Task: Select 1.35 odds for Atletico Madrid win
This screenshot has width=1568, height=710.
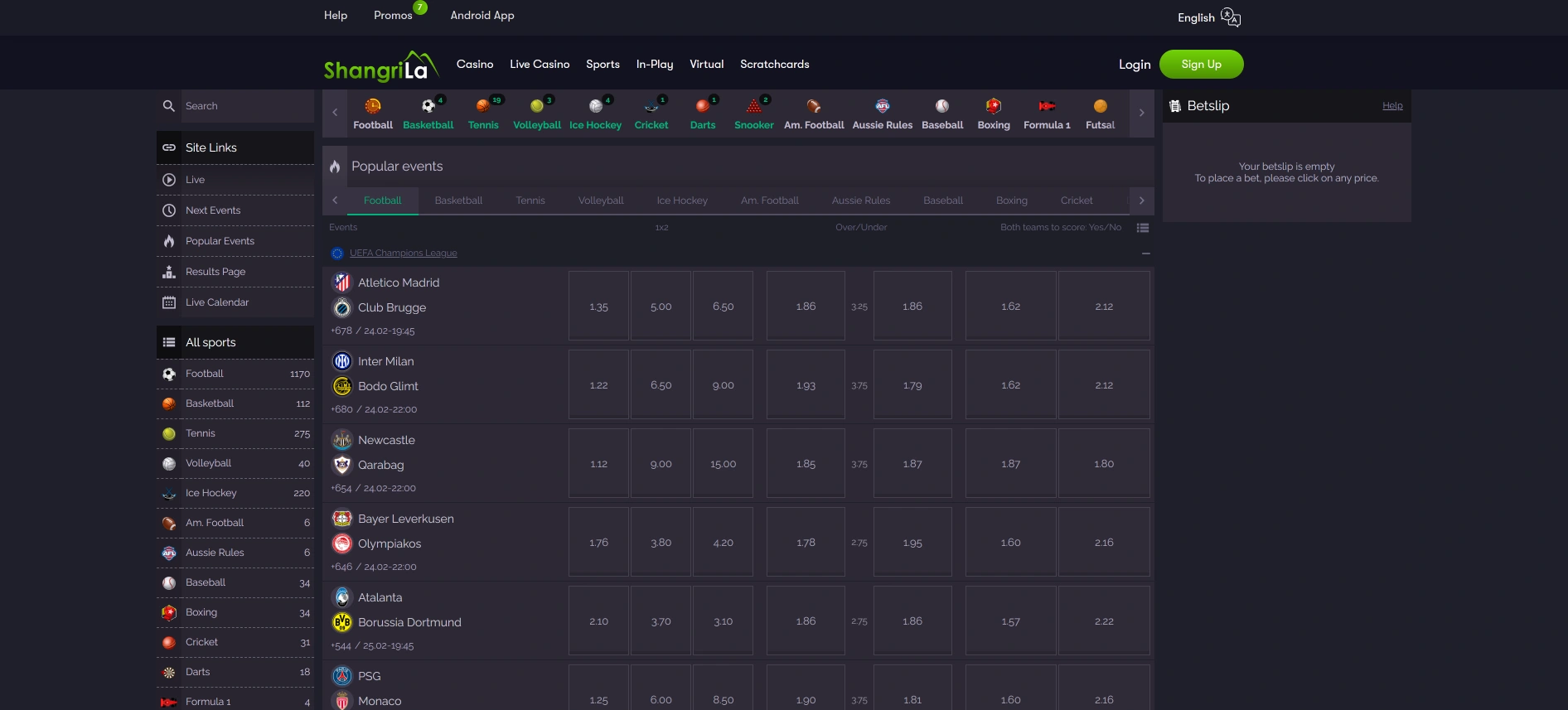Action: coord(598,306)
